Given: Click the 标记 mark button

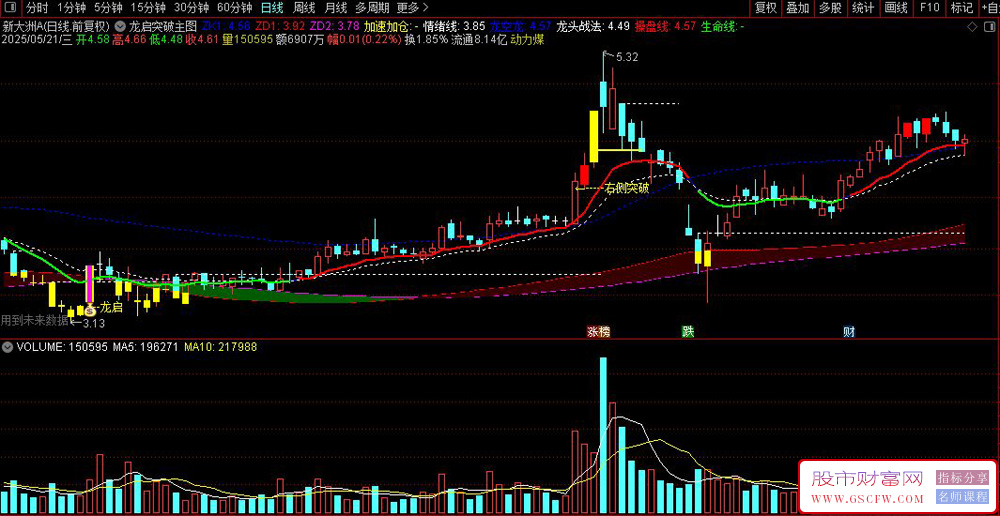Looking at the screenshot, I should pyautogui.click(x=961, y=8).
